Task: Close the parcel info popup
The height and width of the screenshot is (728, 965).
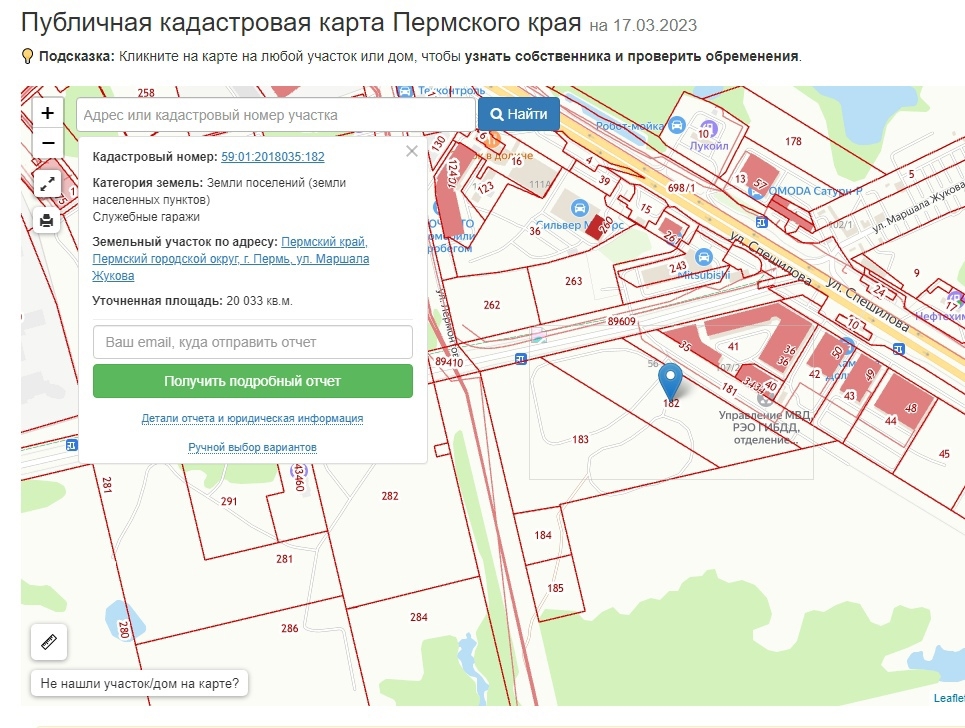Action: (412, 151)
